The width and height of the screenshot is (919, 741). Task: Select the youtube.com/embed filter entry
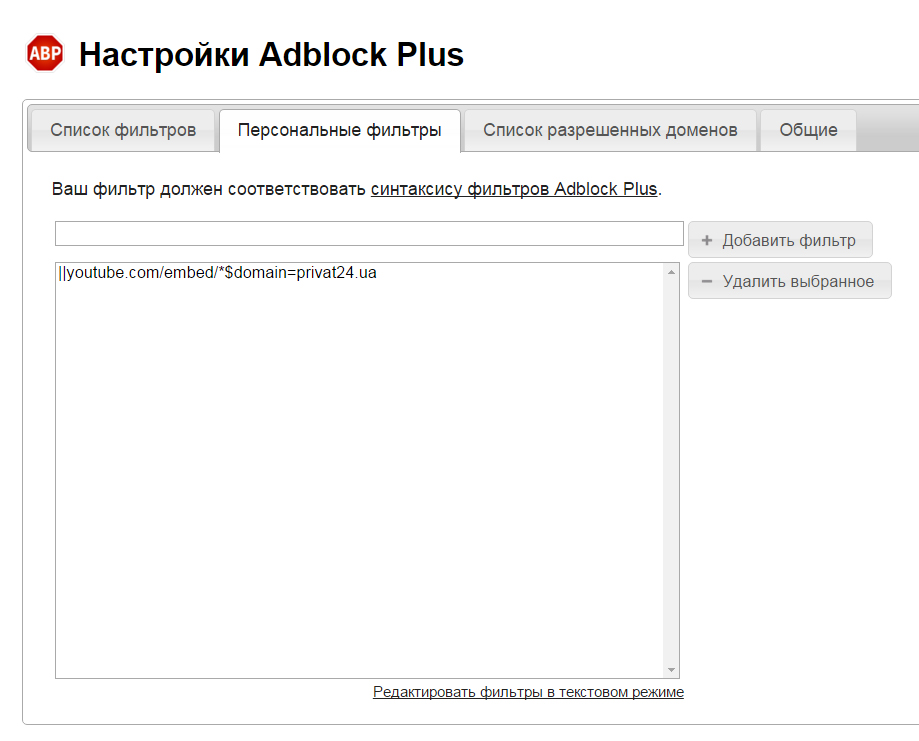(217, 273)
